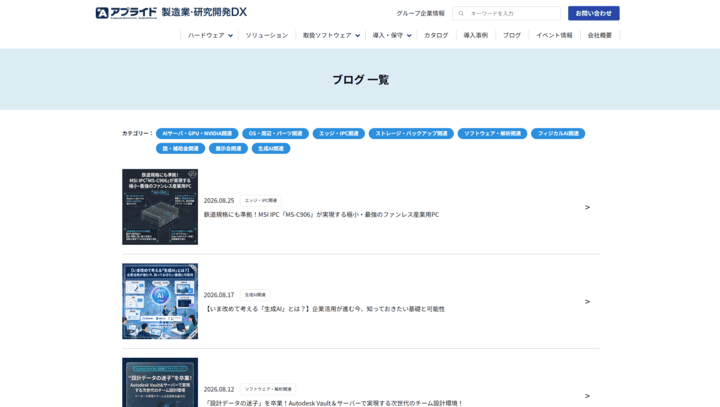The image size is (720, 407).
Task: Filter by AIサーバ・GPU・NVIDIA関連 category
Action: 197,134
